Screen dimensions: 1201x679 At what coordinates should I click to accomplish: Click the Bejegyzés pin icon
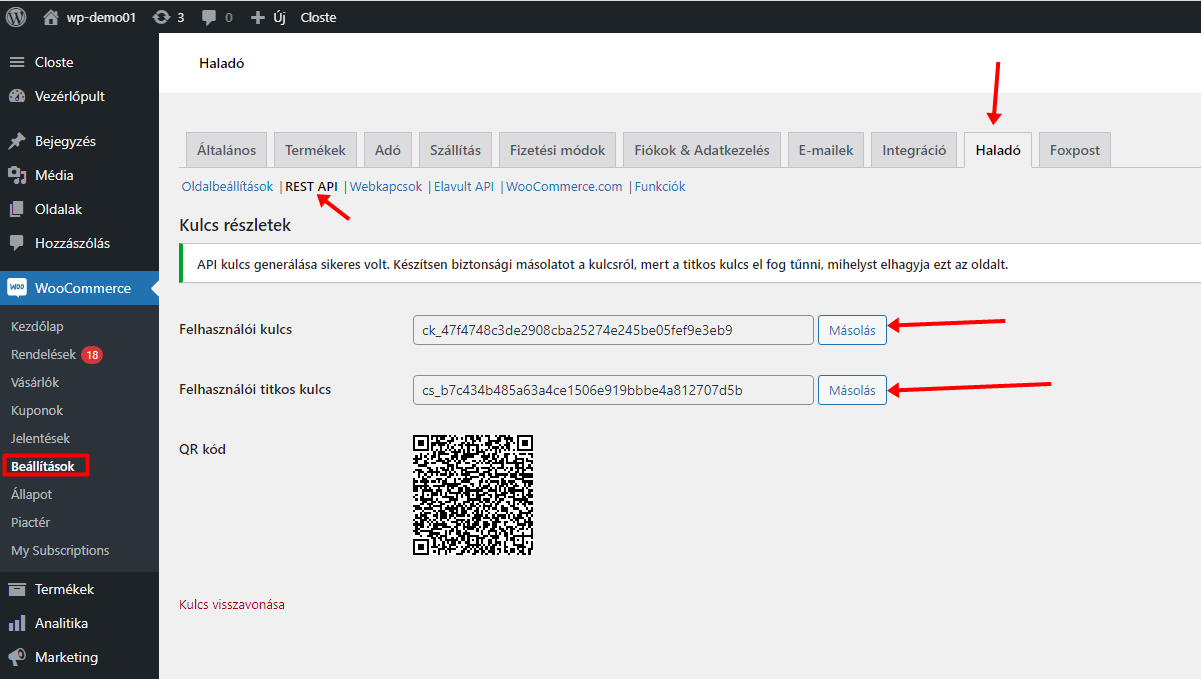click(x=17, y=141)
